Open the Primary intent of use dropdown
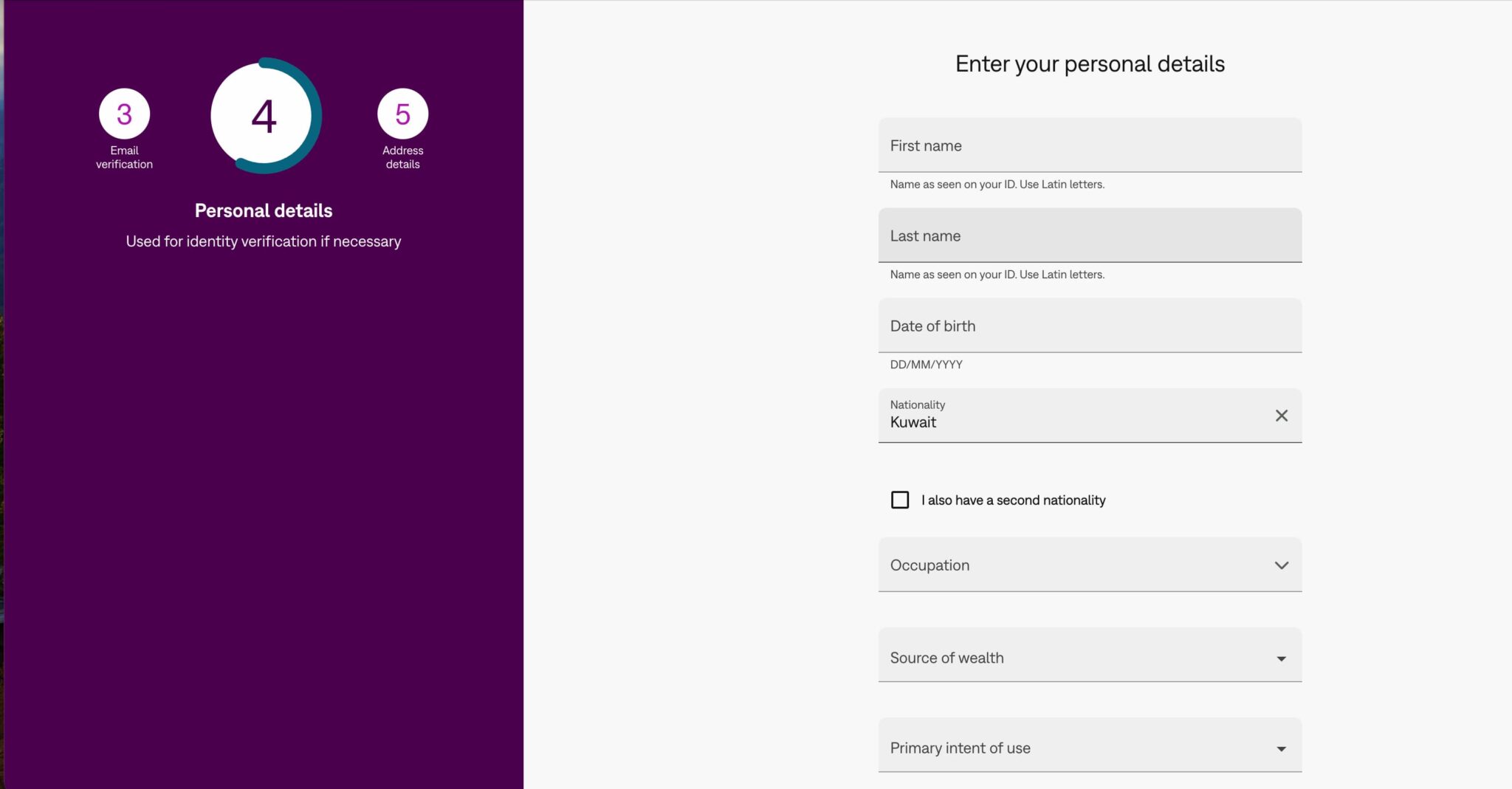Viewport: 1512px width, 789px height. point(1090,745)
